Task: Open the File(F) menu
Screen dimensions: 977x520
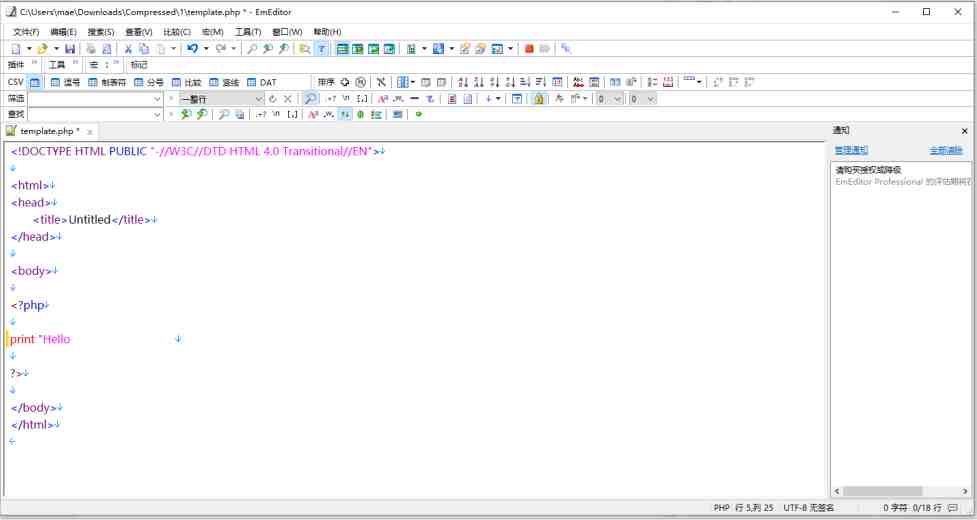Action: tap(26, 32)
